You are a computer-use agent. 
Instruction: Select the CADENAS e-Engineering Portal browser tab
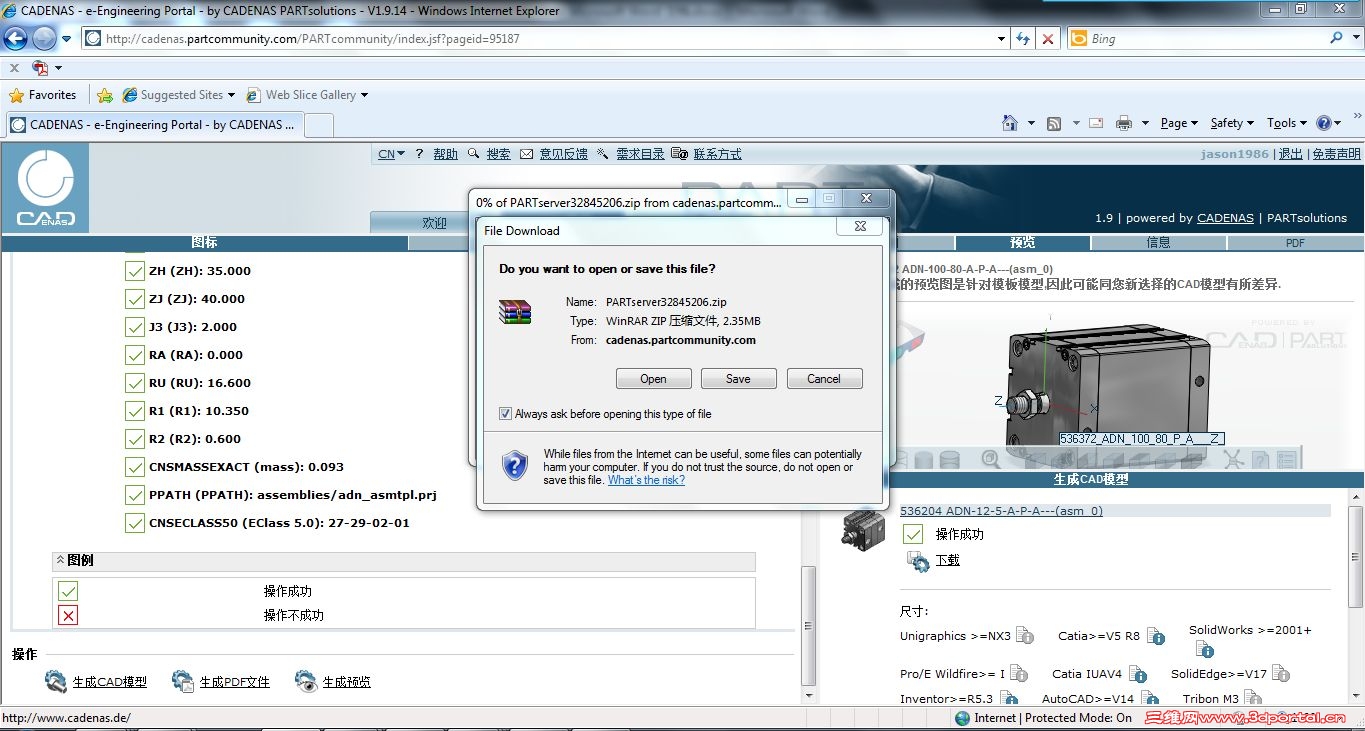pyautogui.click(x=153, y=125)
